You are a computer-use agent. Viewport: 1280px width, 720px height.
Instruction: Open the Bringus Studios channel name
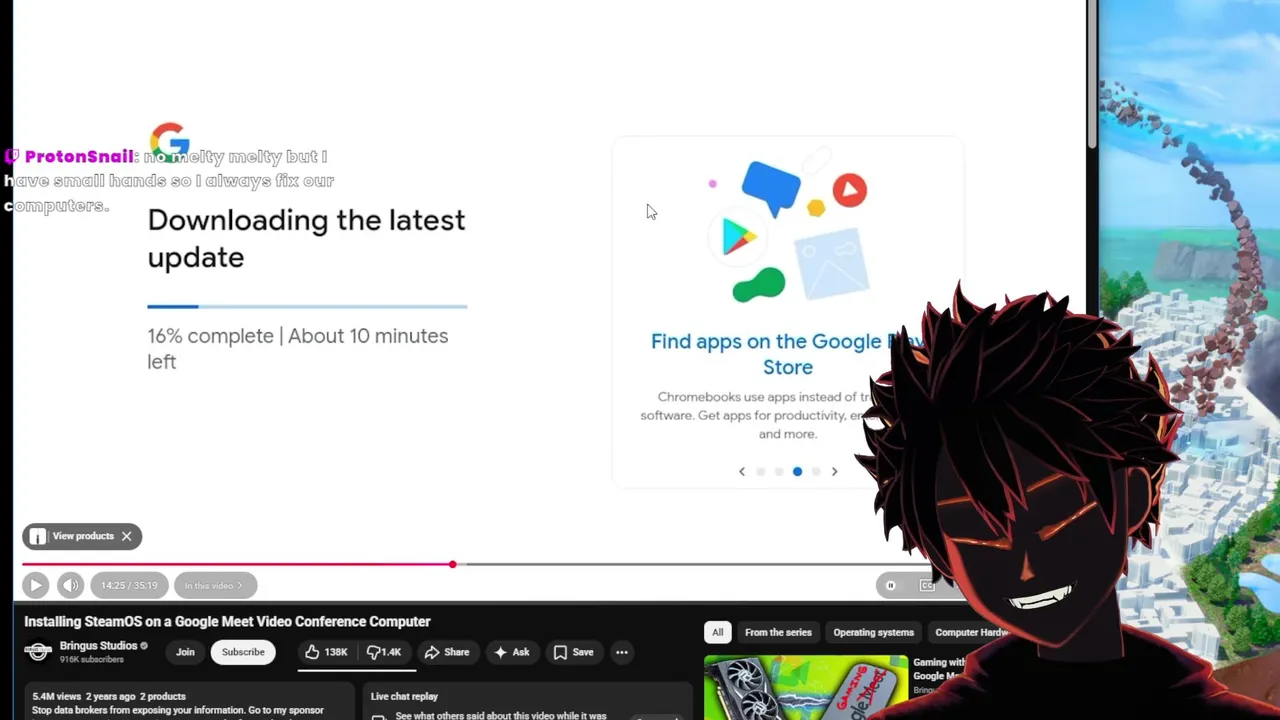[98, 646]
